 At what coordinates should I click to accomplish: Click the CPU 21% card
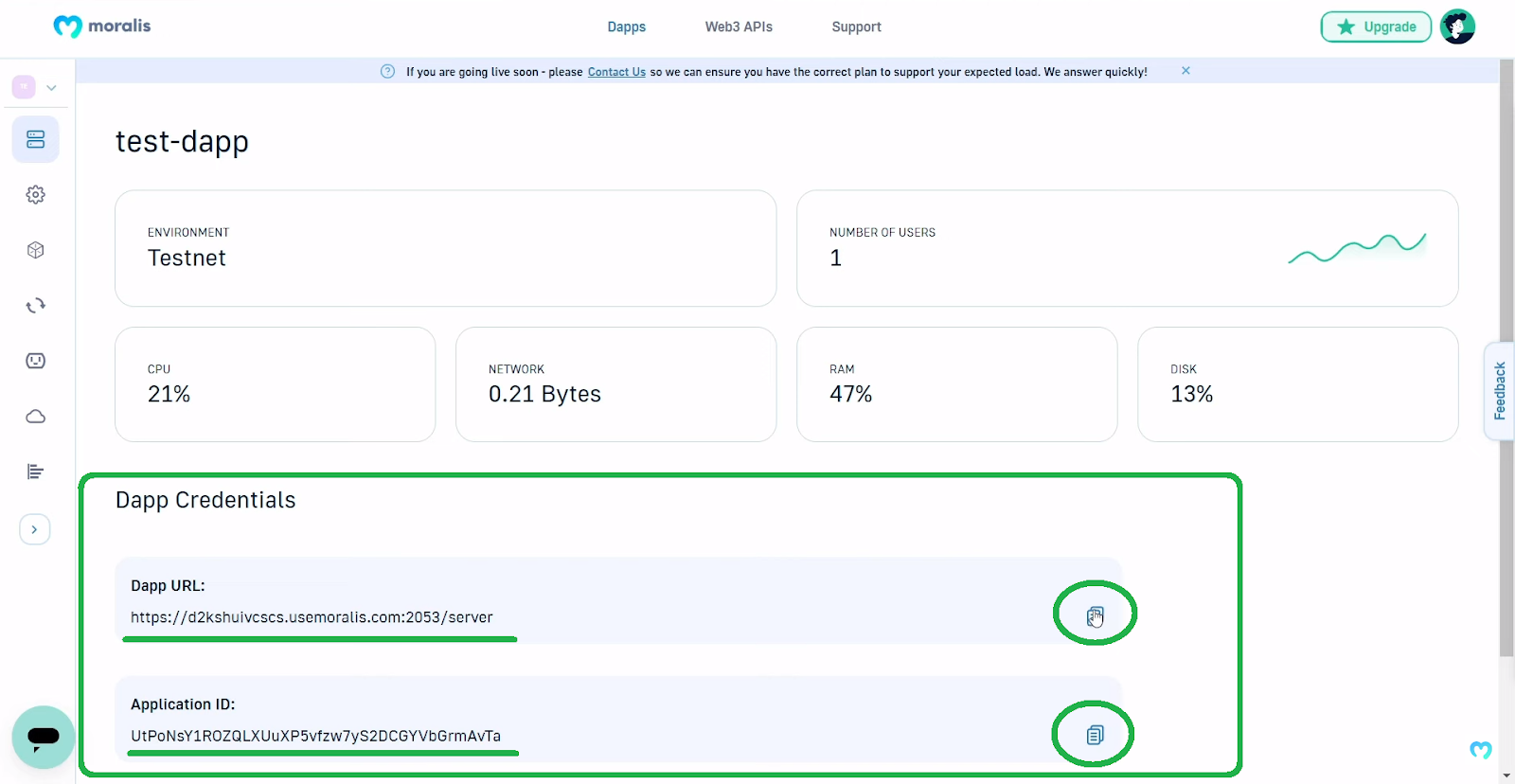point(275,384)
